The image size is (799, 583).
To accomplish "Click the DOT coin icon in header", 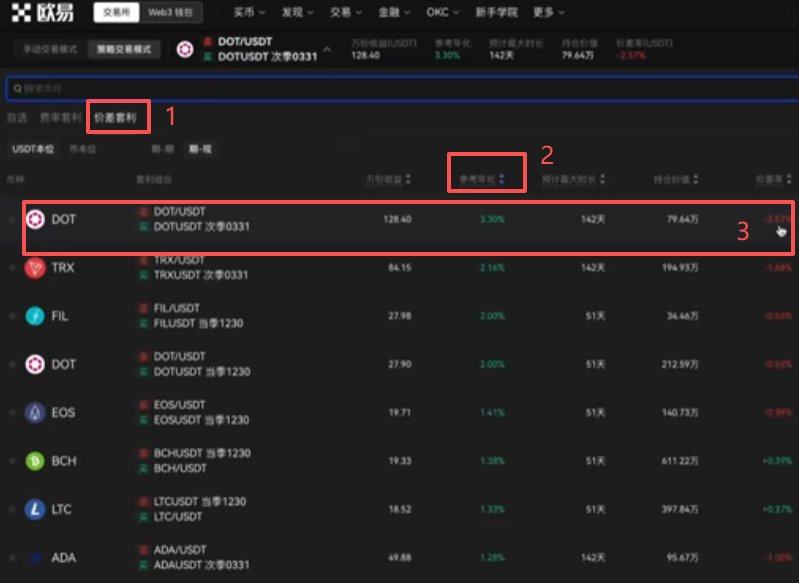I will pos(185,49).
